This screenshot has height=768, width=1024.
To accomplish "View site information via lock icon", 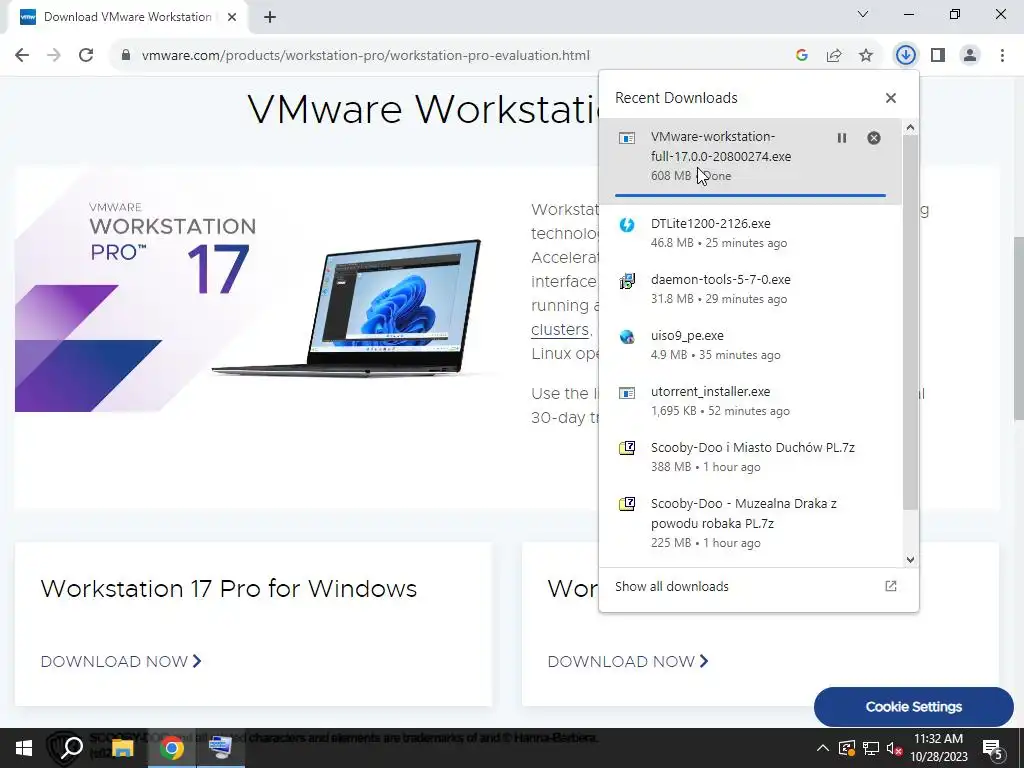I will [126, 56].
